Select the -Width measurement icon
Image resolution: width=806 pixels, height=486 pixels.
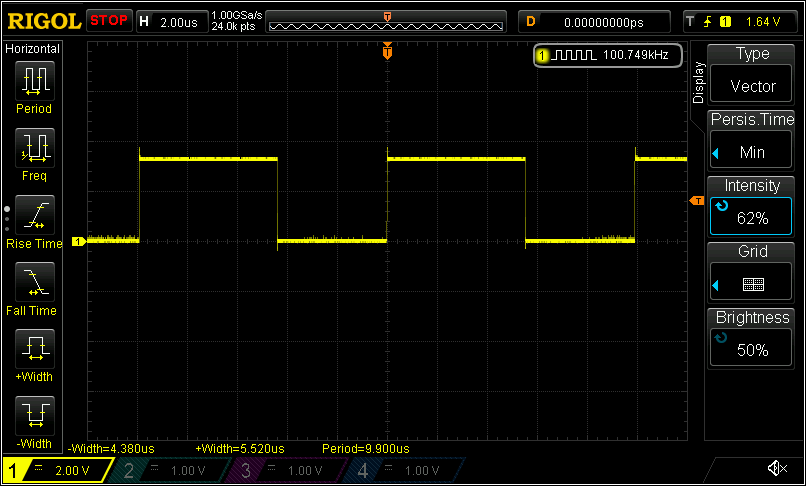coord(36,421)
